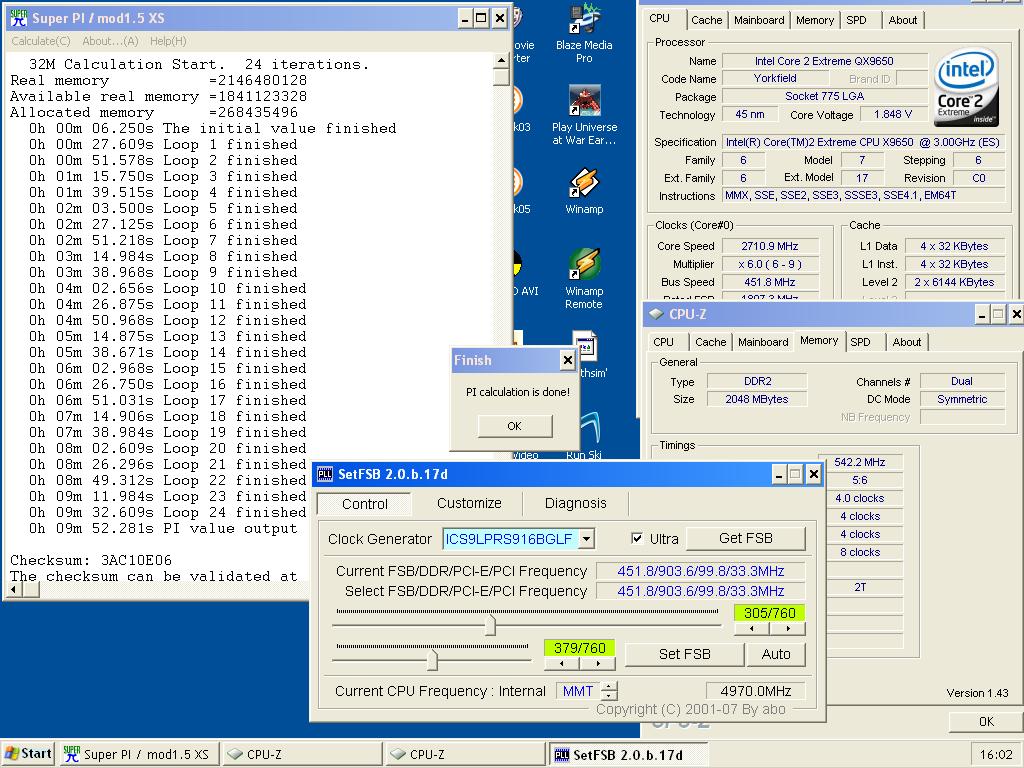Close the Finish dialog
The height and width of the screenshot is (768, 1024).
tap(568, 360)
